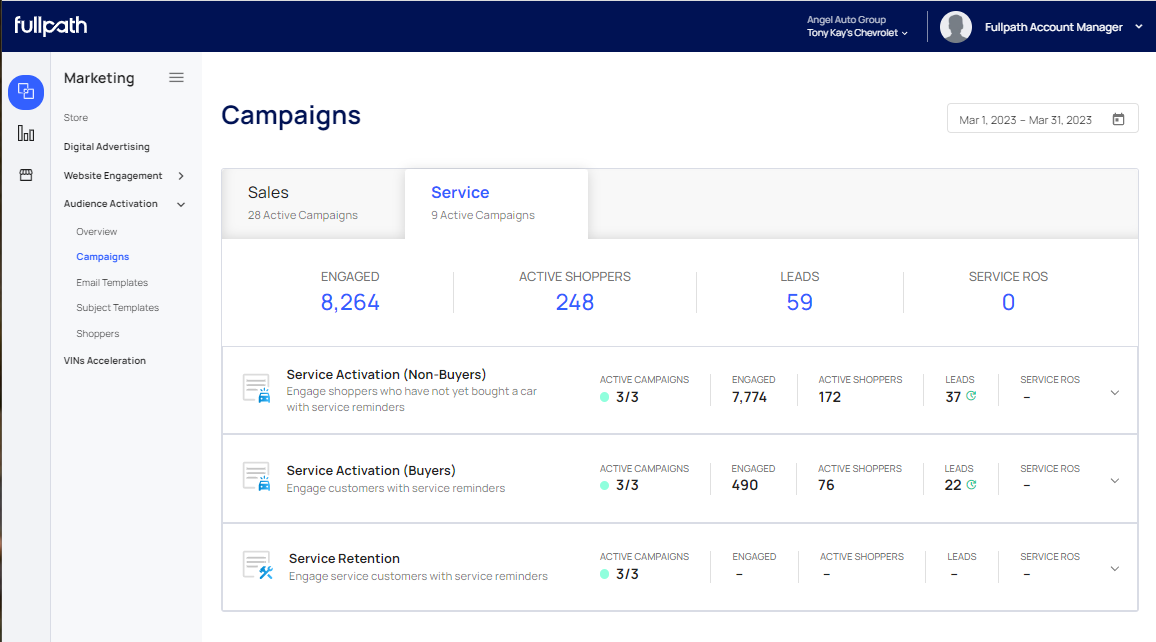Click the calendar icon in date picker
Image resolution: width=1156 pixels, height=642 pixels.
[x=1118, y=120]
